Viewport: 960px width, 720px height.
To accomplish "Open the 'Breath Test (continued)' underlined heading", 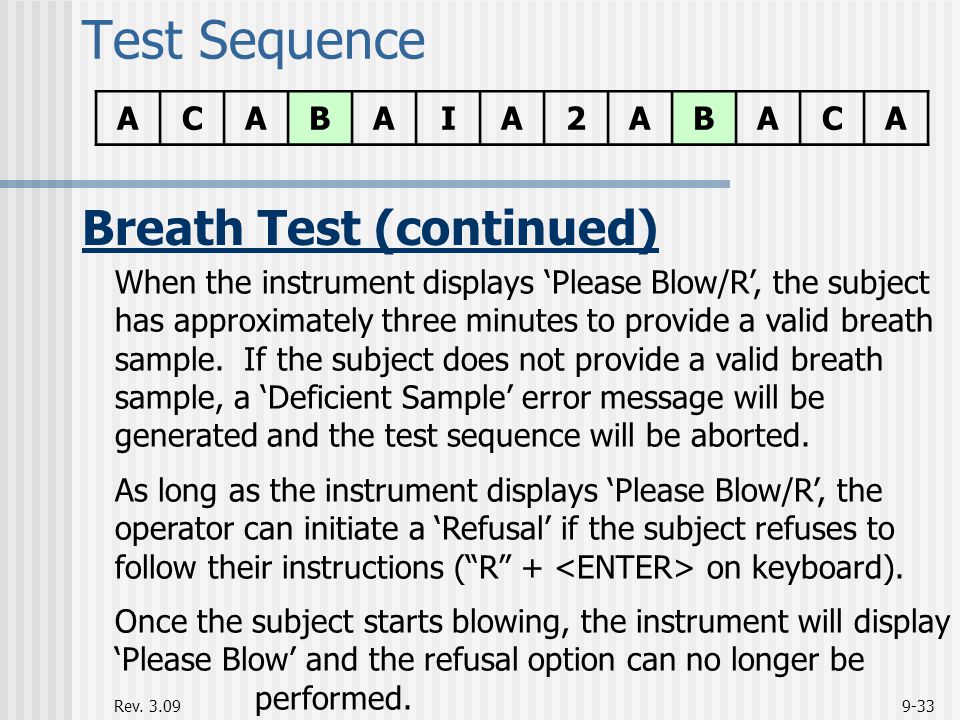I will click(x=370, y=228).
